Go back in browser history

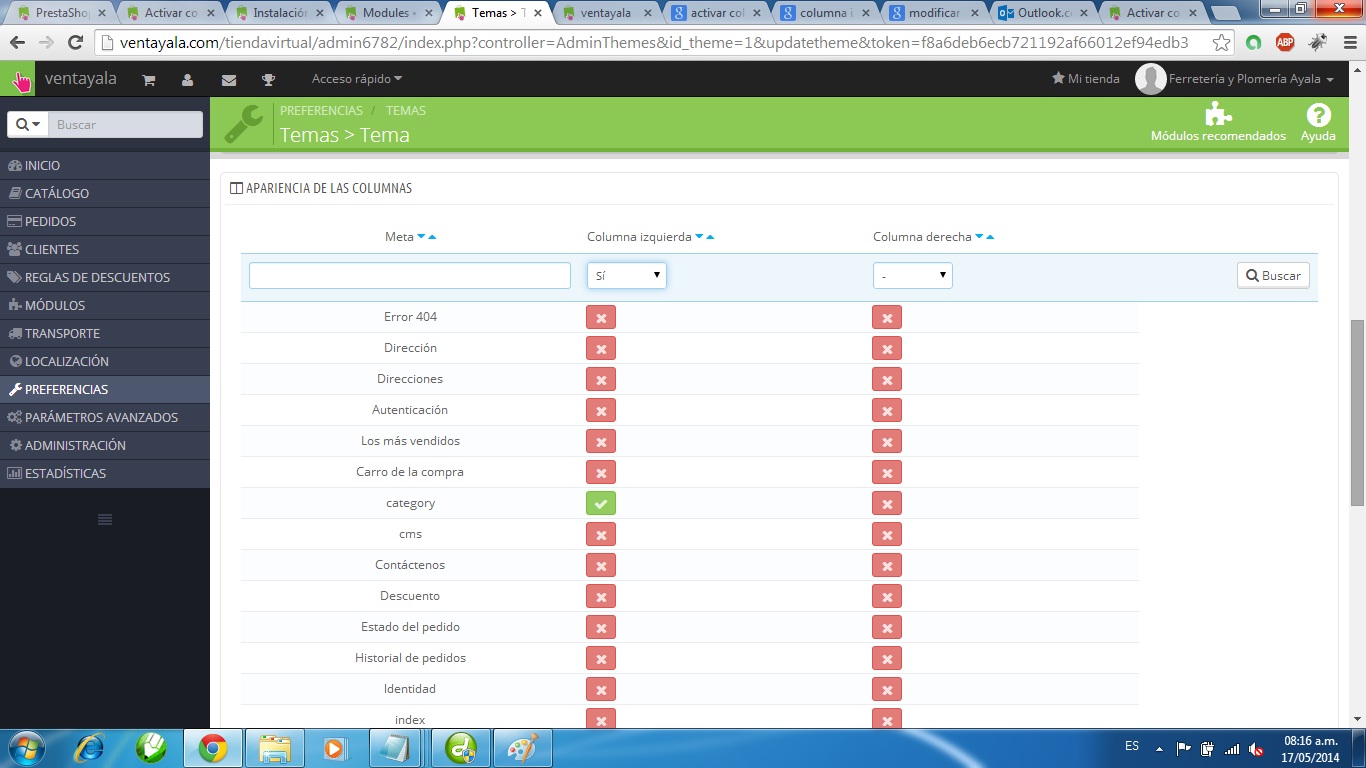17,43
